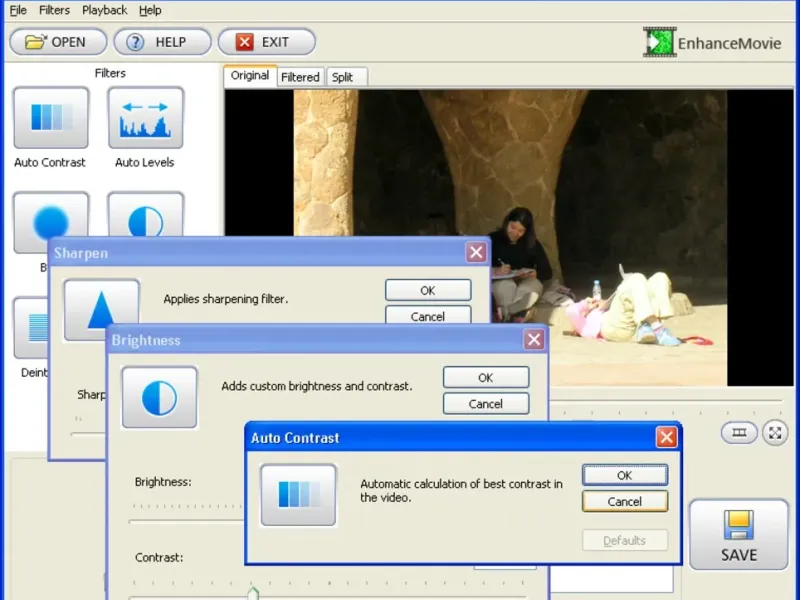Click the fullscreen expand icon button
Image resolution: width=800 pixels, height=600 pixels.
click(775, 433)
